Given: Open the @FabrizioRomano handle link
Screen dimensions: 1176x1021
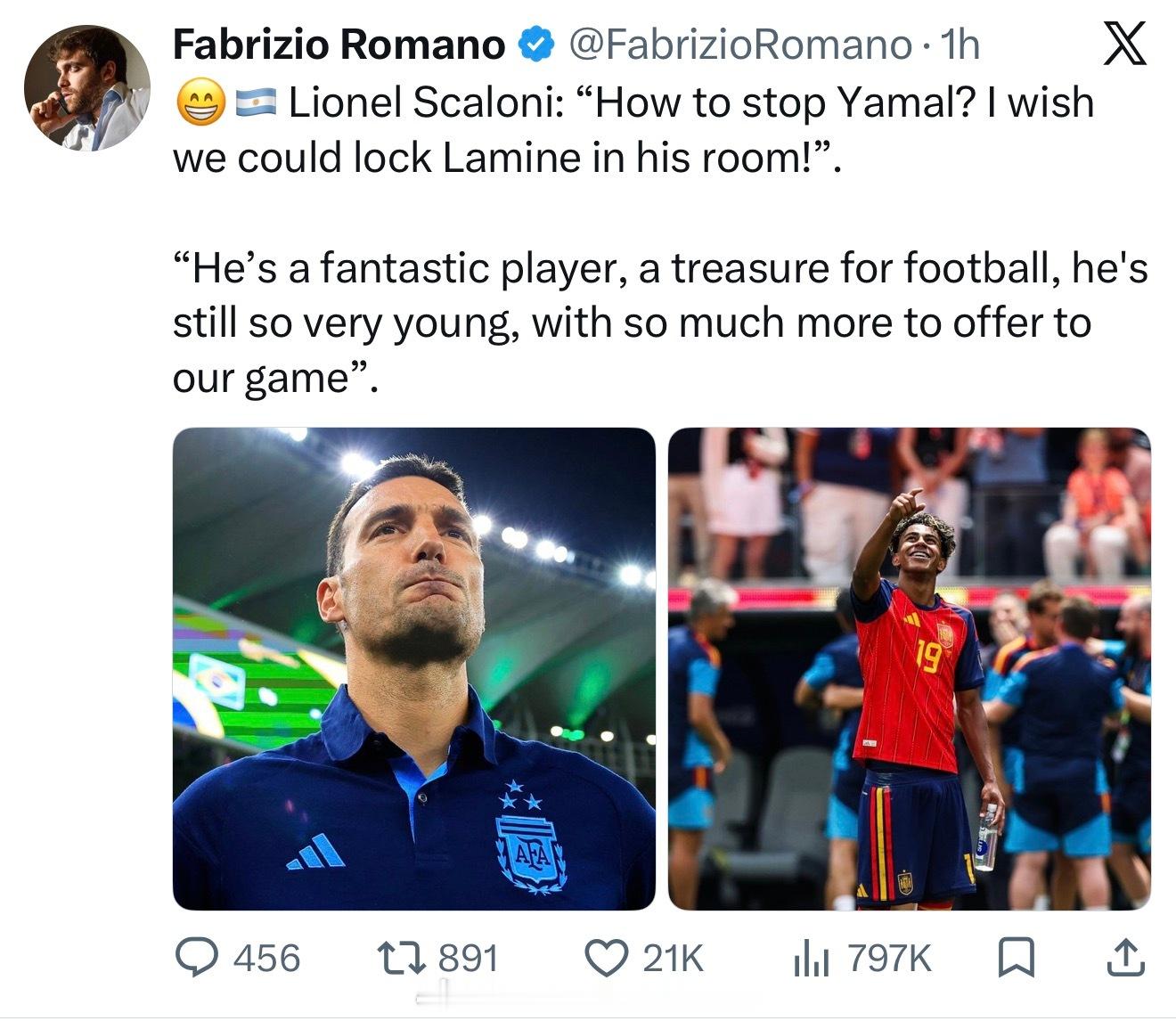Looking at the screenshot, I should click(739, 45).
